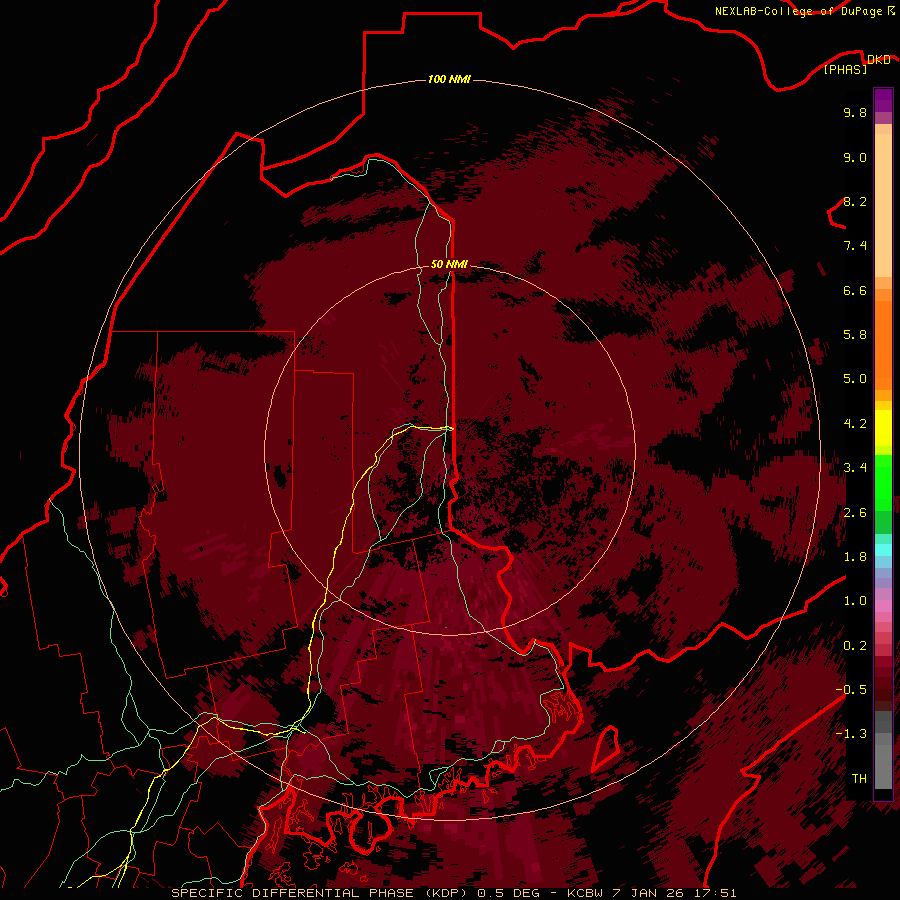Click the 1.0 legend value
Viewport: 900px width, 900px height.
click(x=855, y=601)
